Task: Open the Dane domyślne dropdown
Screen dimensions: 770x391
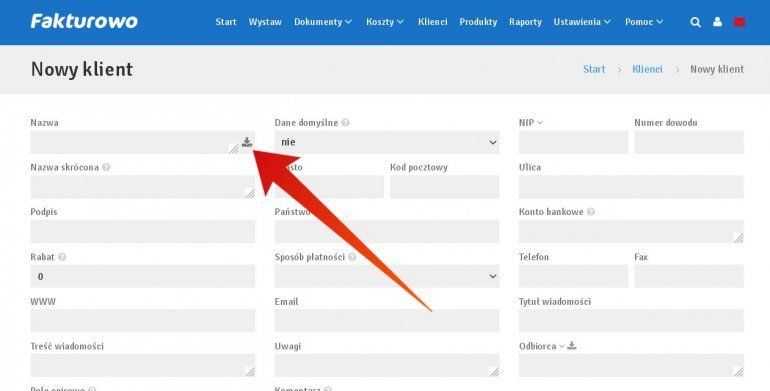Action: point(387,142)
